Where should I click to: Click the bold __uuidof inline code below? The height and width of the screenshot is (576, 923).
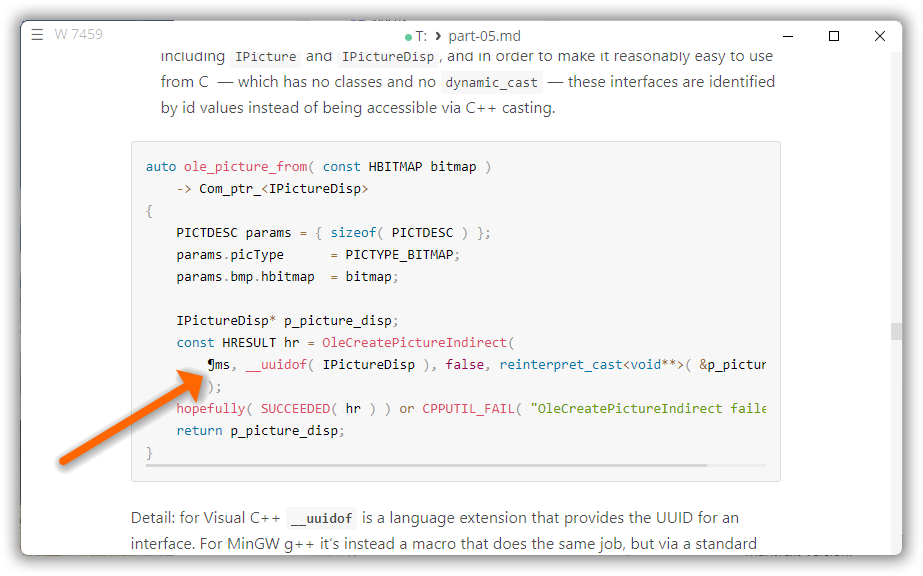point(322,519)
